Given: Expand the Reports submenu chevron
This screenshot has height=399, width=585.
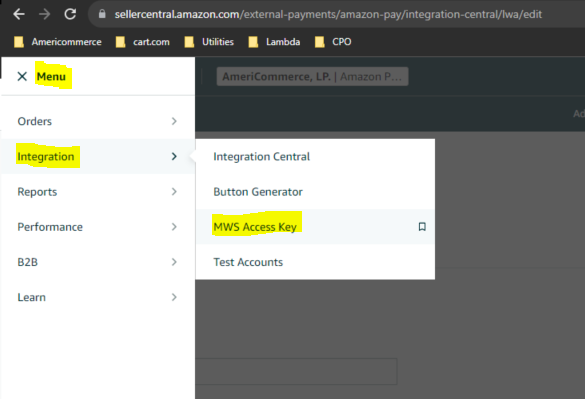Looking at the screenshot, I should (174, 192).
